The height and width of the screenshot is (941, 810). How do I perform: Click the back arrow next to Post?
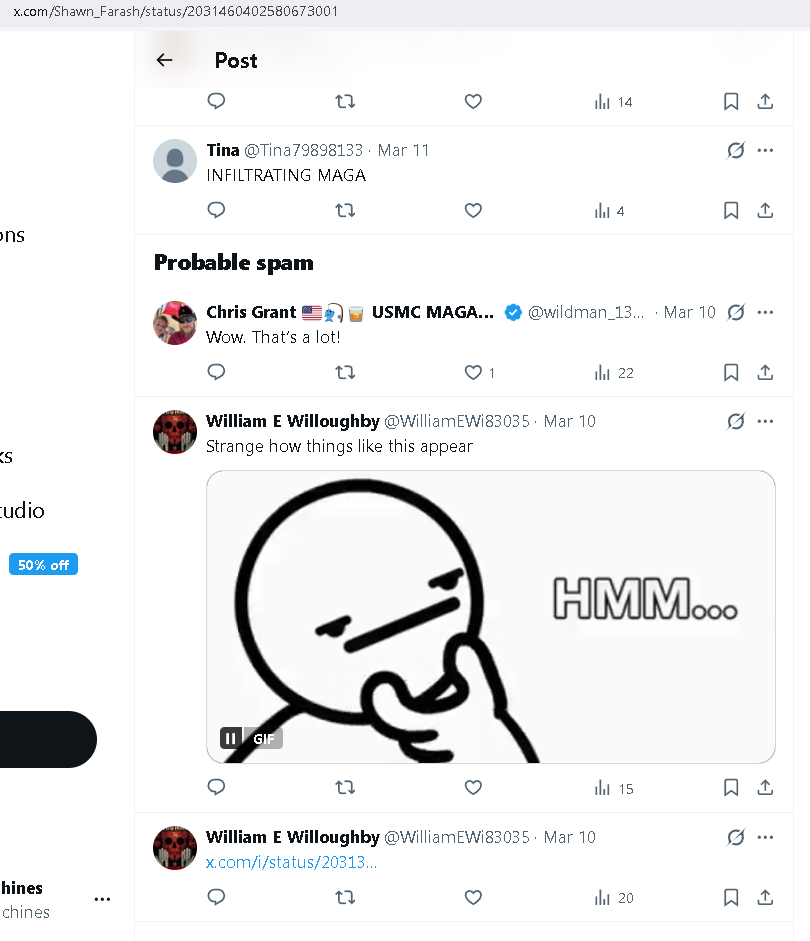click(165, 60)
